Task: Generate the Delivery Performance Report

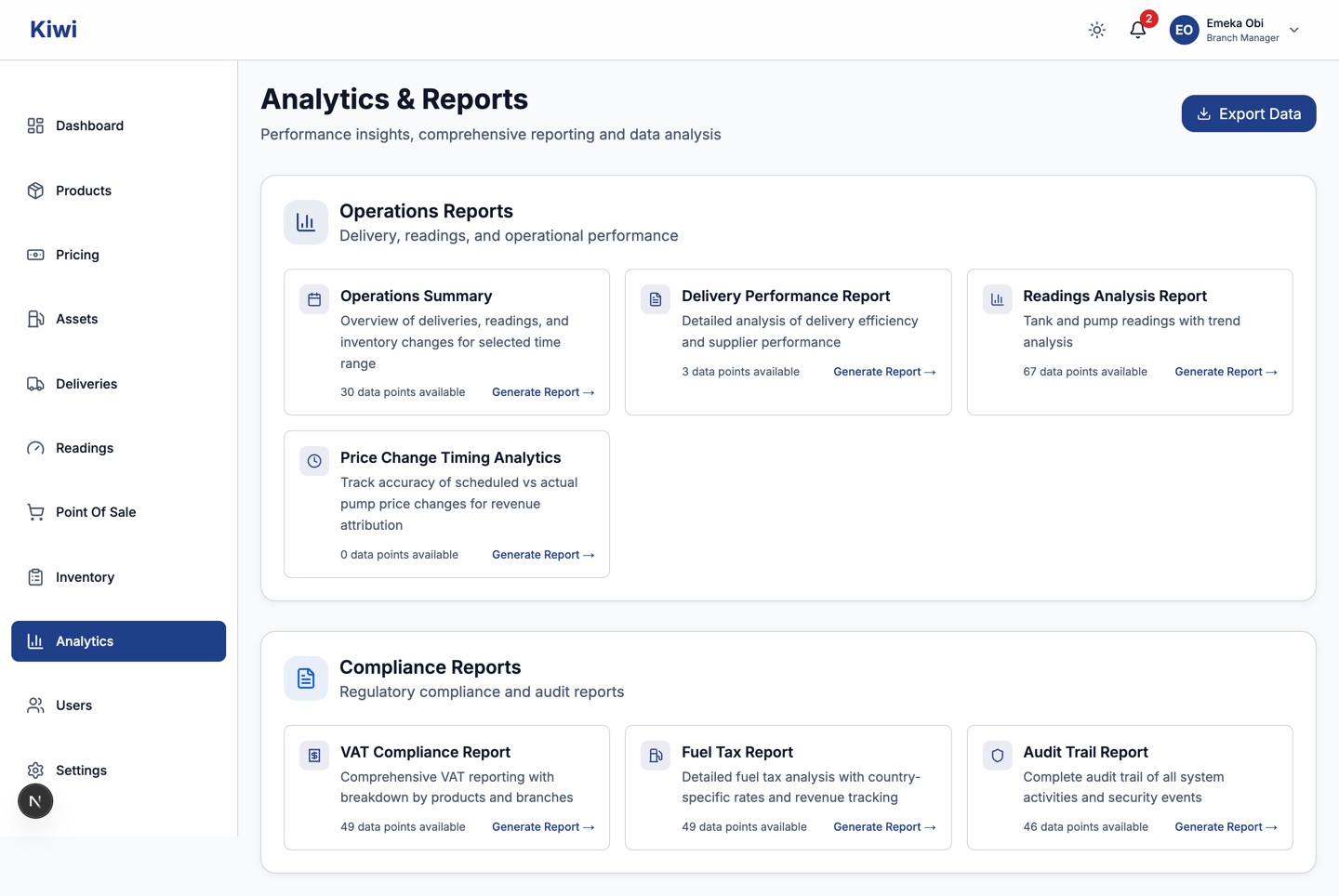Action: click(884, 372)
